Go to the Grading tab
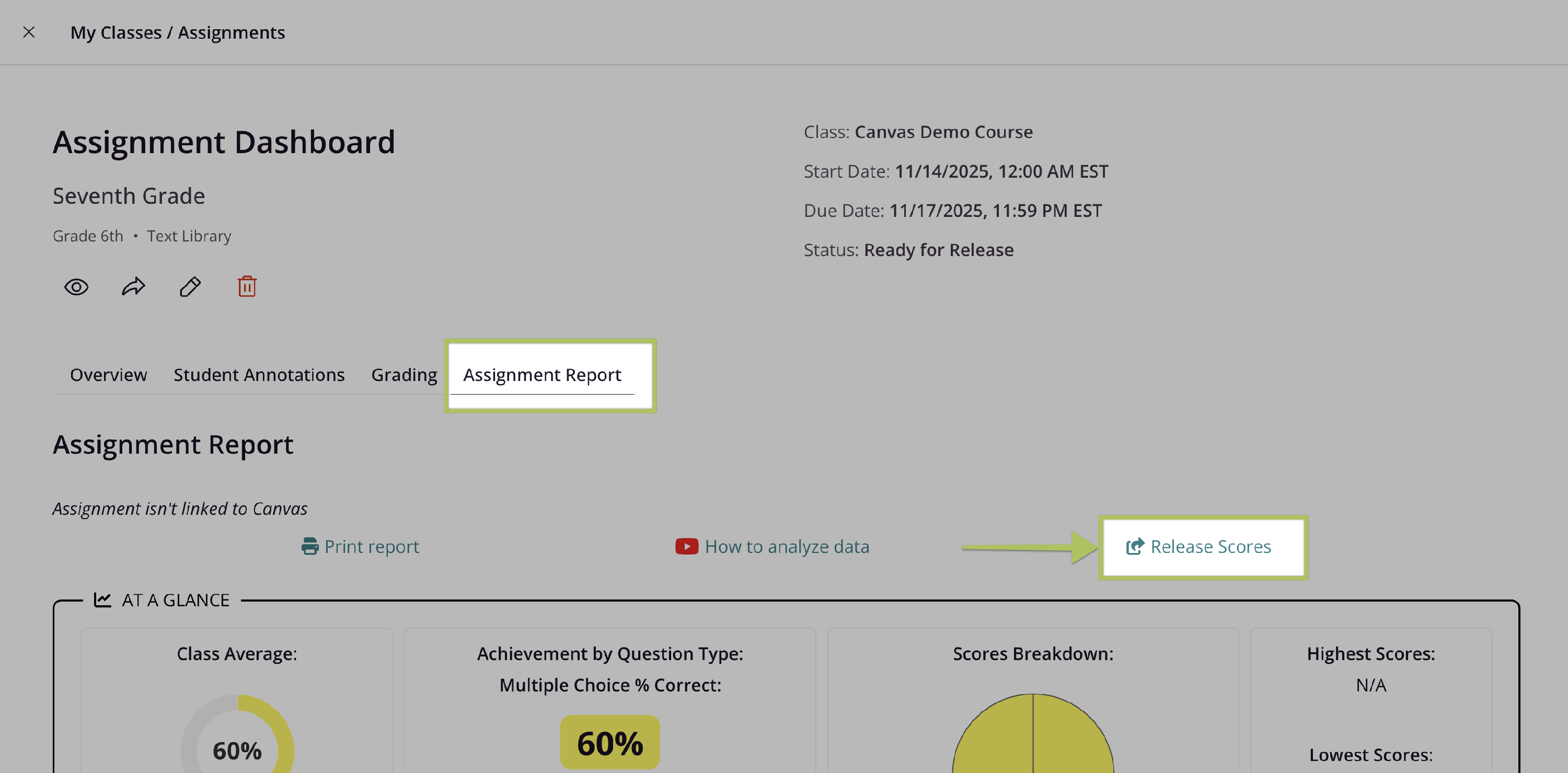Image resolution: width=1568 pixels, height=773 pixels. 404,375
